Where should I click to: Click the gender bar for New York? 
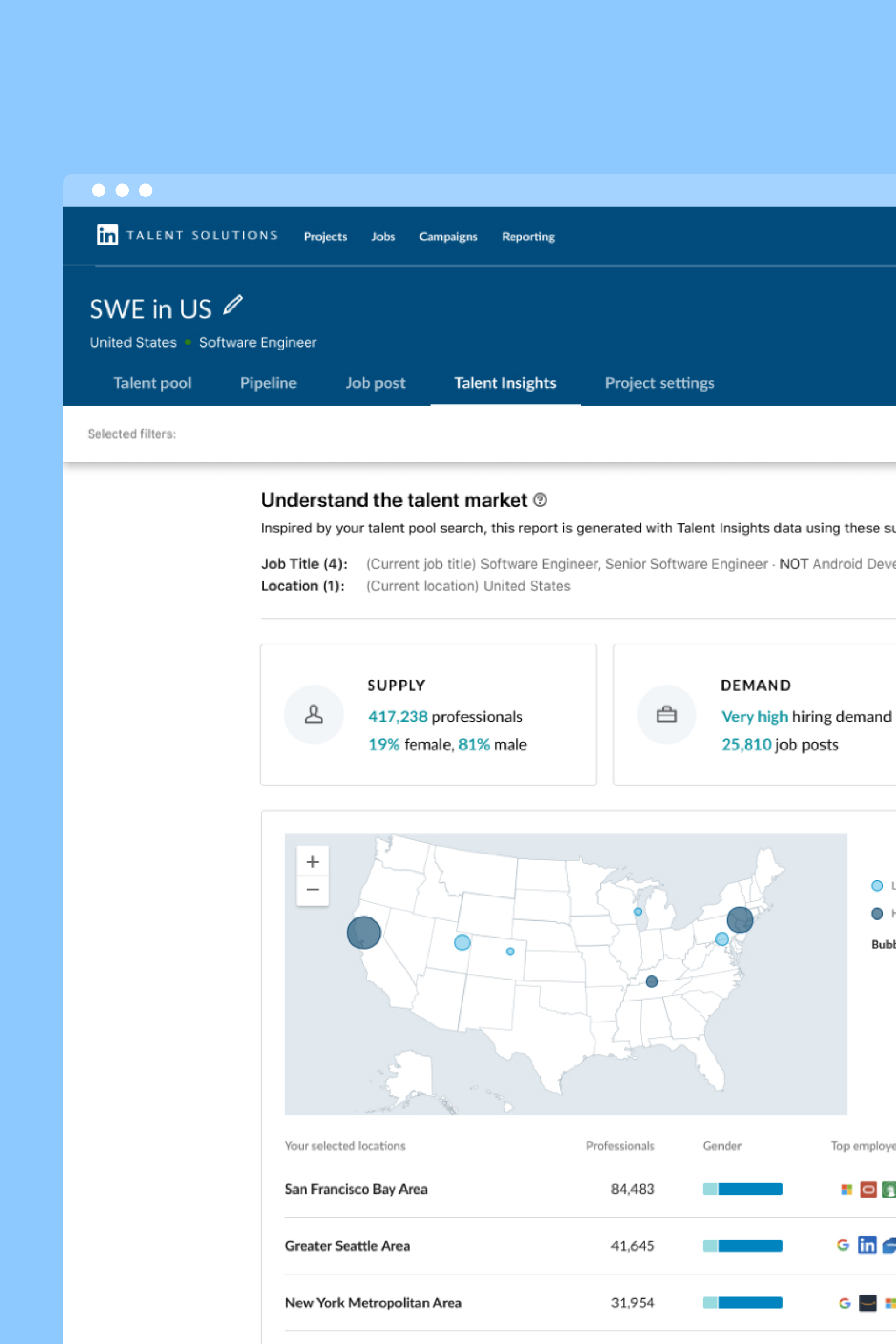[x=742, y=1302]
